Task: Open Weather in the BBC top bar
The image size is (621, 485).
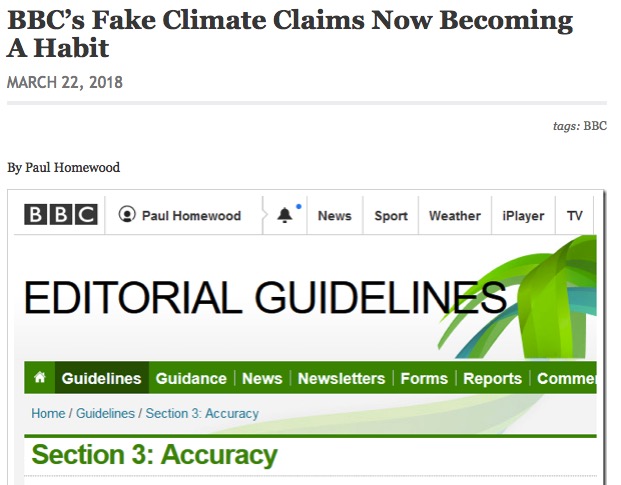Action: pos(455,216)
